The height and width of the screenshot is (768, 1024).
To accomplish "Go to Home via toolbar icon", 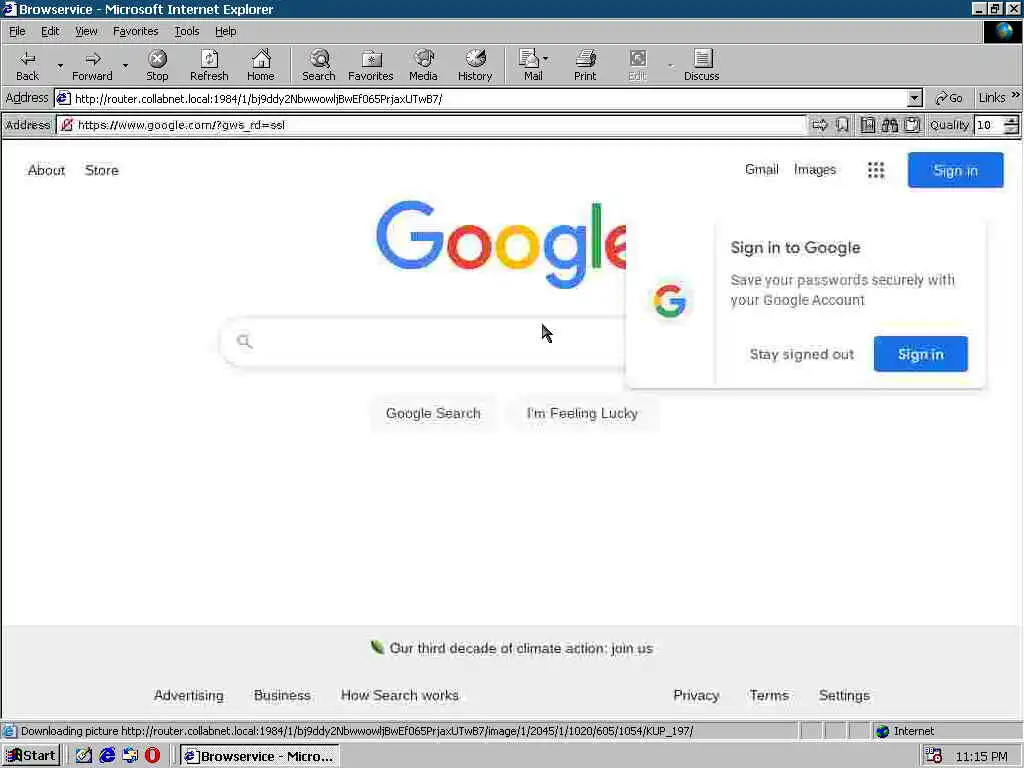I will tap(261, 65).
